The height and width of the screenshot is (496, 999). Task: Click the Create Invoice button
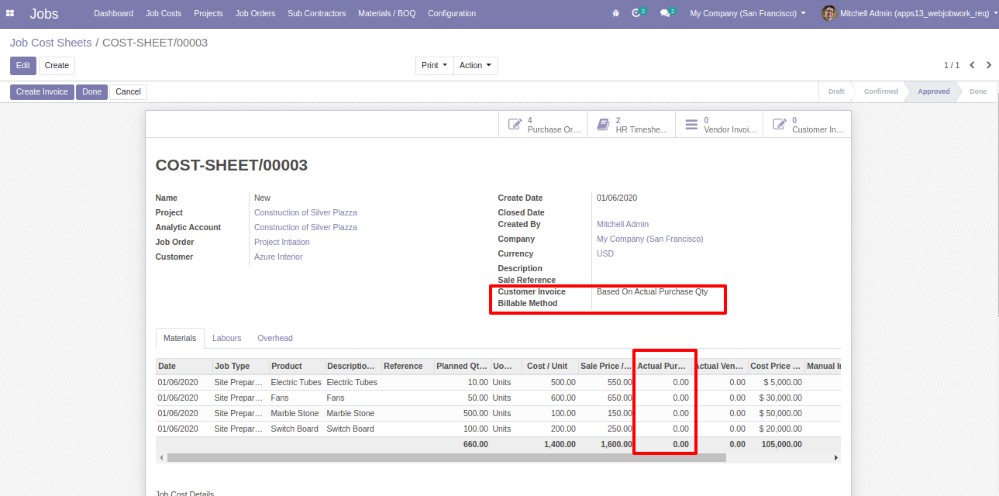click(42, 92)
